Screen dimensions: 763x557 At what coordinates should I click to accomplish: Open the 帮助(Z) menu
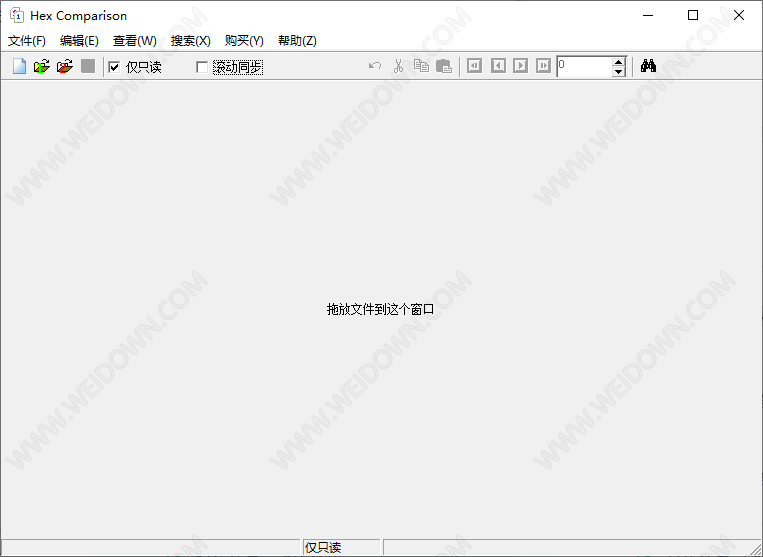click(297, 41)
